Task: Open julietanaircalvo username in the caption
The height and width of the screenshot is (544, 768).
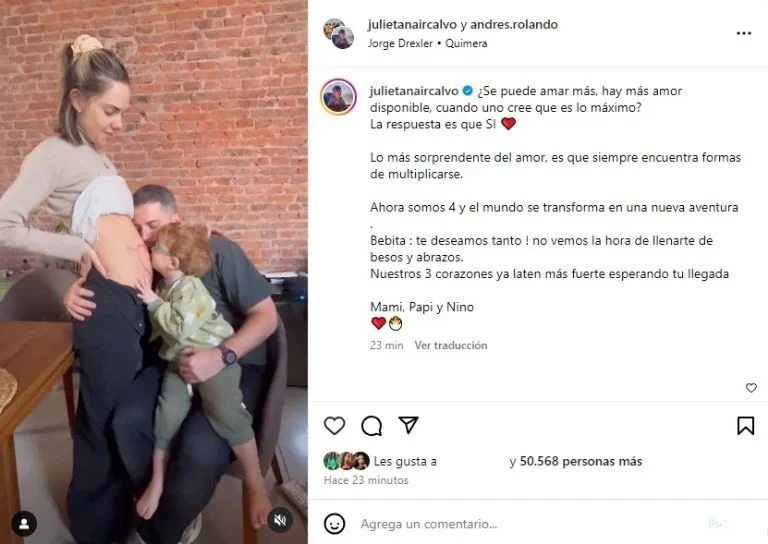Action: [x=414, y=91]
